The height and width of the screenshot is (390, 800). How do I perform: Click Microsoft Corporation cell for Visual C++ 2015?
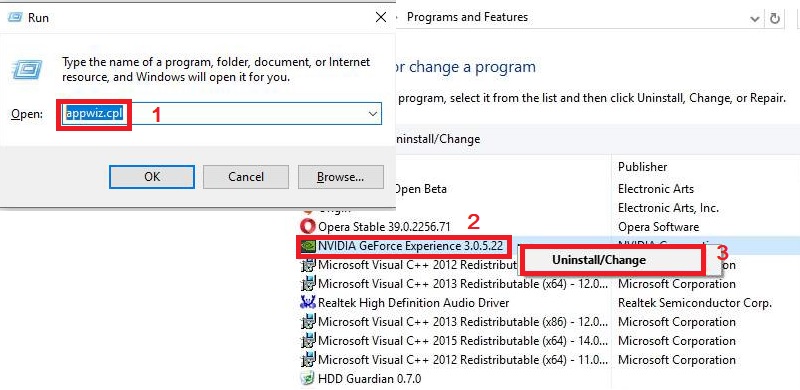677,341
